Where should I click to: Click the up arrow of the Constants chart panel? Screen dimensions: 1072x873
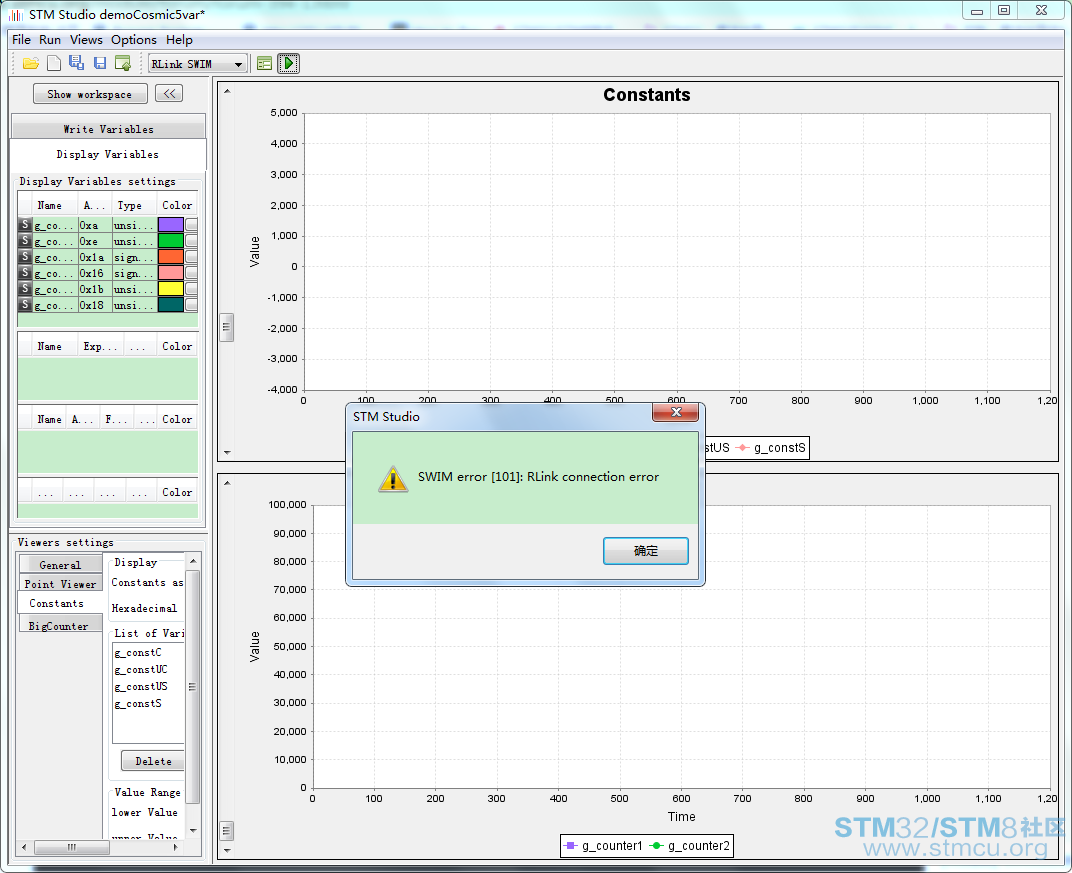click(x=227, y=91)
